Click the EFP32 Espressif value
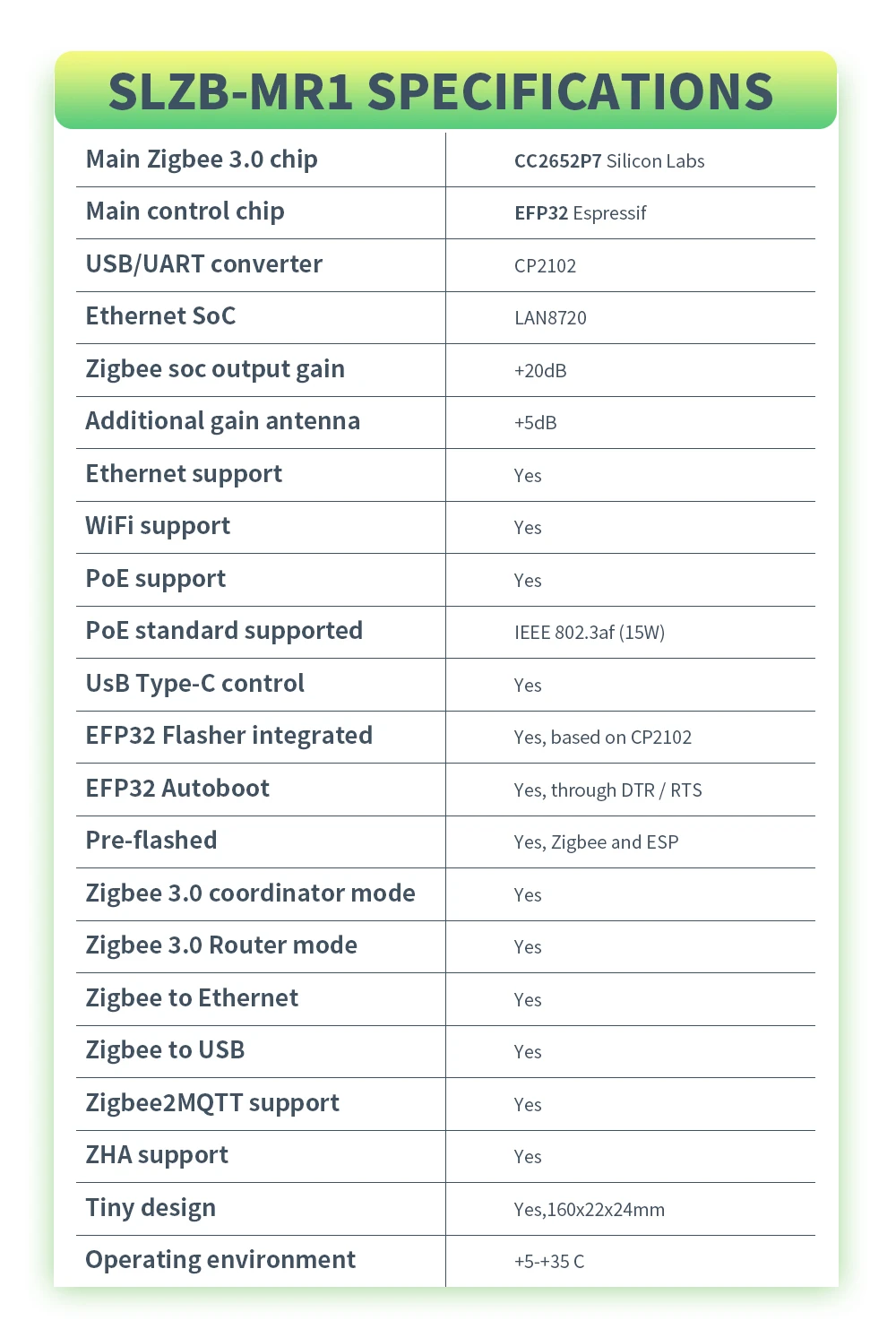Viewport: 896px width, 1329px height. tap(580, 213)
